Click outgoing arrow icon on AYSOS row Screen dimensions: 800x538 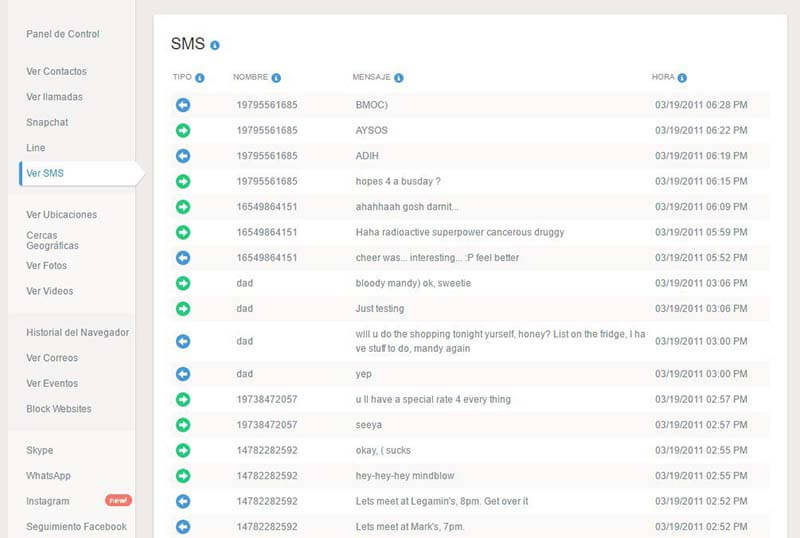pyautogui.click(x=183, y=130)
